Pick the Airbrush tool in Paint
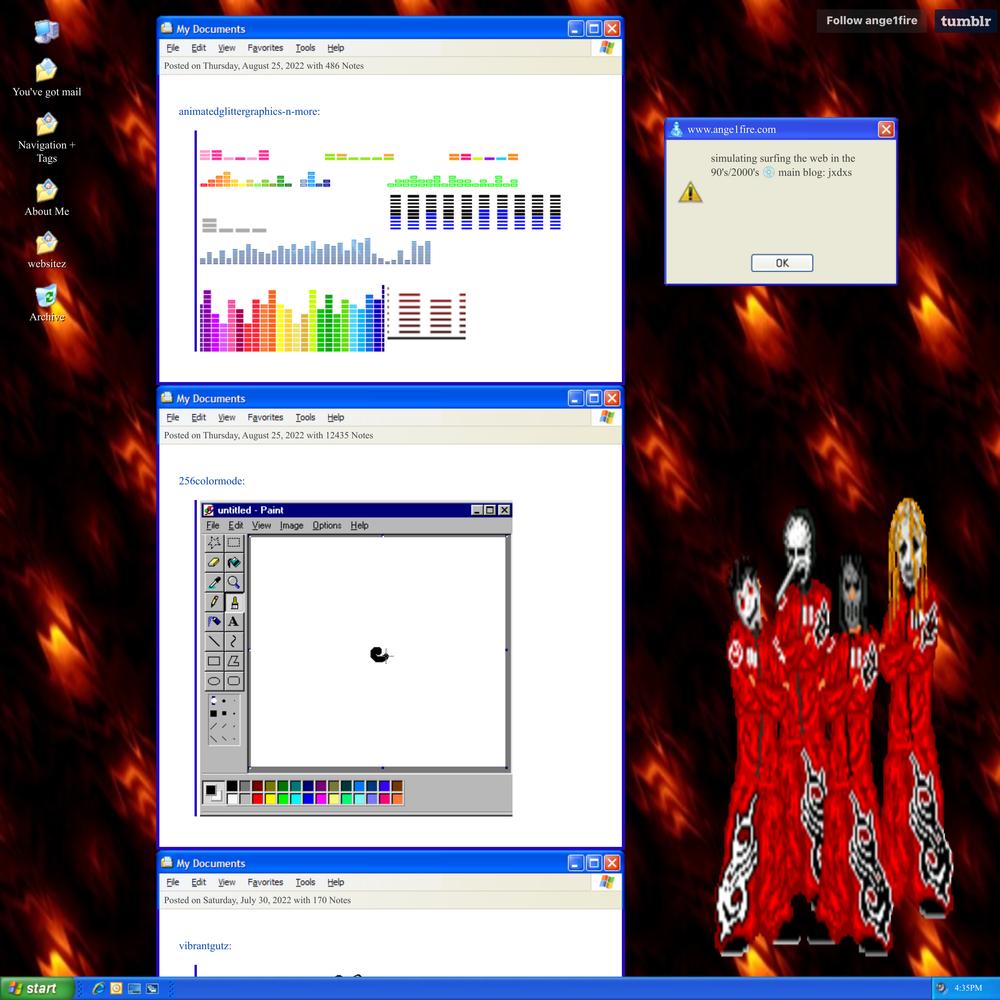The height and width of the screenshot is (1000, 1000). [214, 622]
